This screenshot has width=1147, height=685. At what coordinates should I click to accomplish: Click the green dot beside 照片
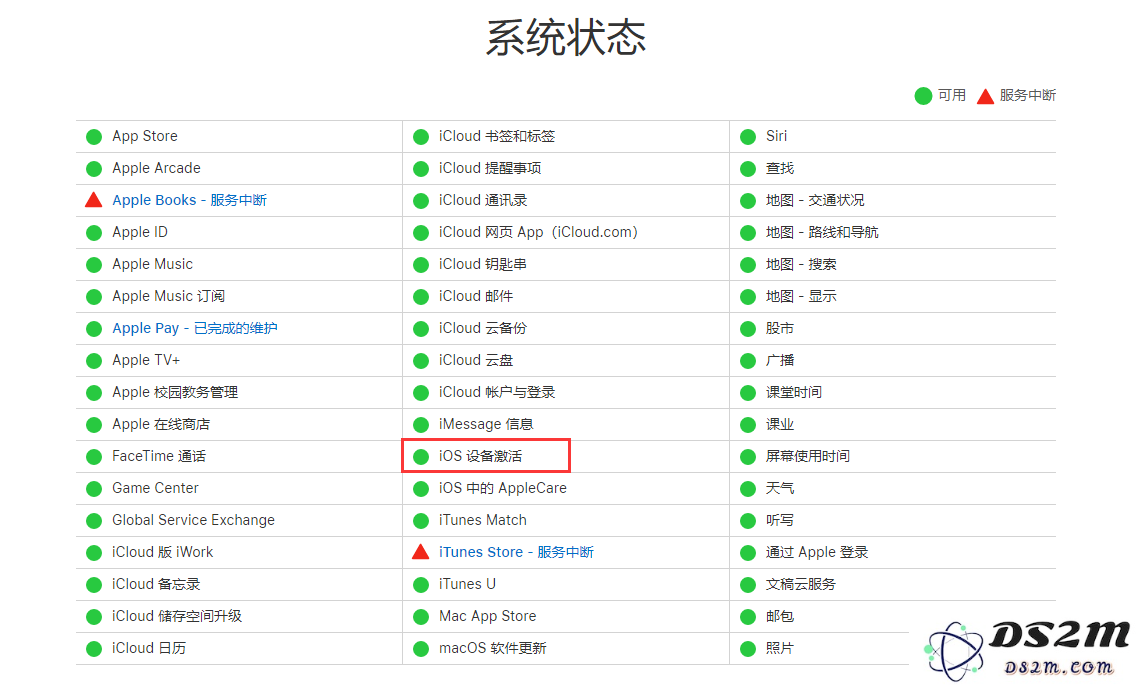[748, 649]
